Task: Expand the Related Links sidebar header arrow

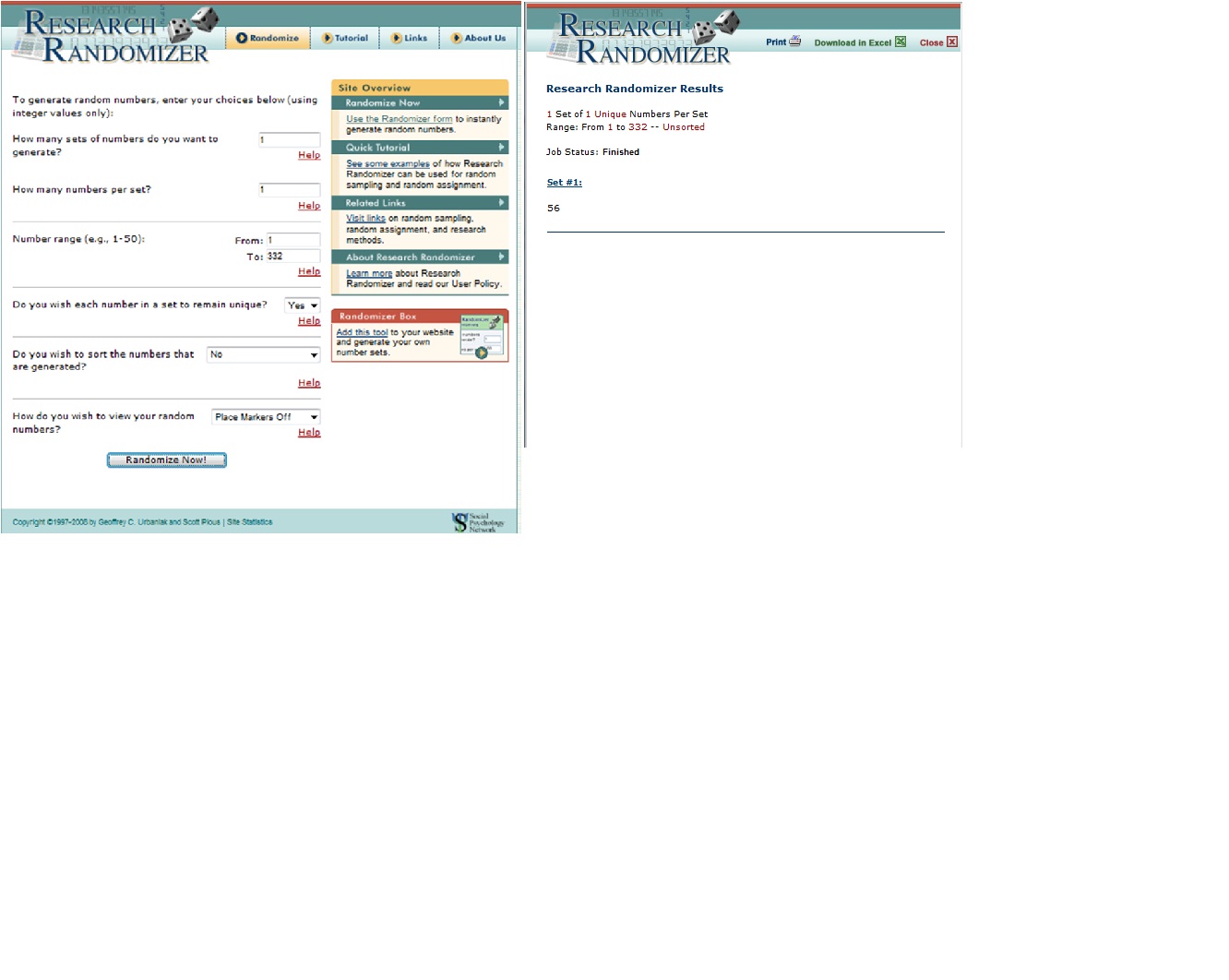Action: [502, 202]
